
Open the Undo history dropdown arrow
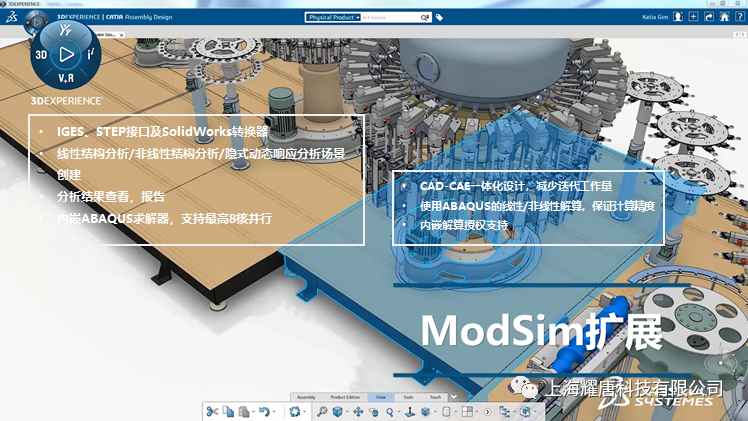[274, 412]
